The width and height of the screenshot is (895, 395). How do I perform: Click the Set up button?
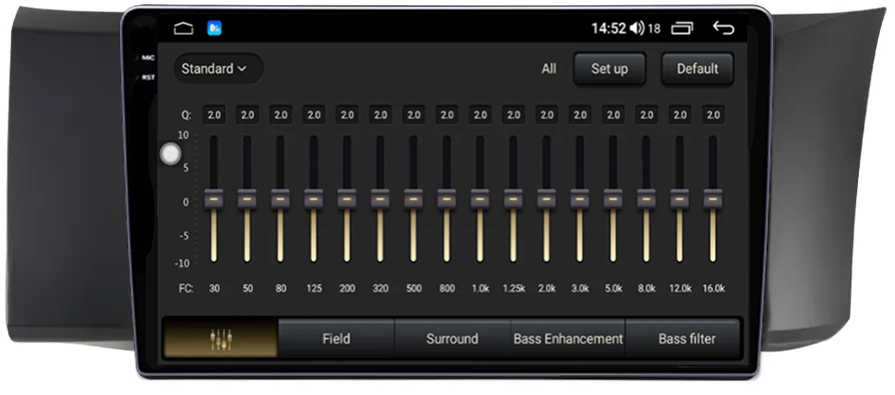[x=609, y=69]
